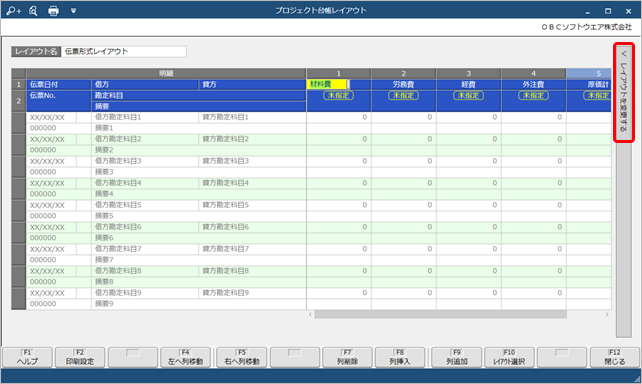Viewport: 642px width, 384px height.
Task: Click the zoom-in magnifier icon in title bar
Action: pyautogui.click(x=14, y=11)
